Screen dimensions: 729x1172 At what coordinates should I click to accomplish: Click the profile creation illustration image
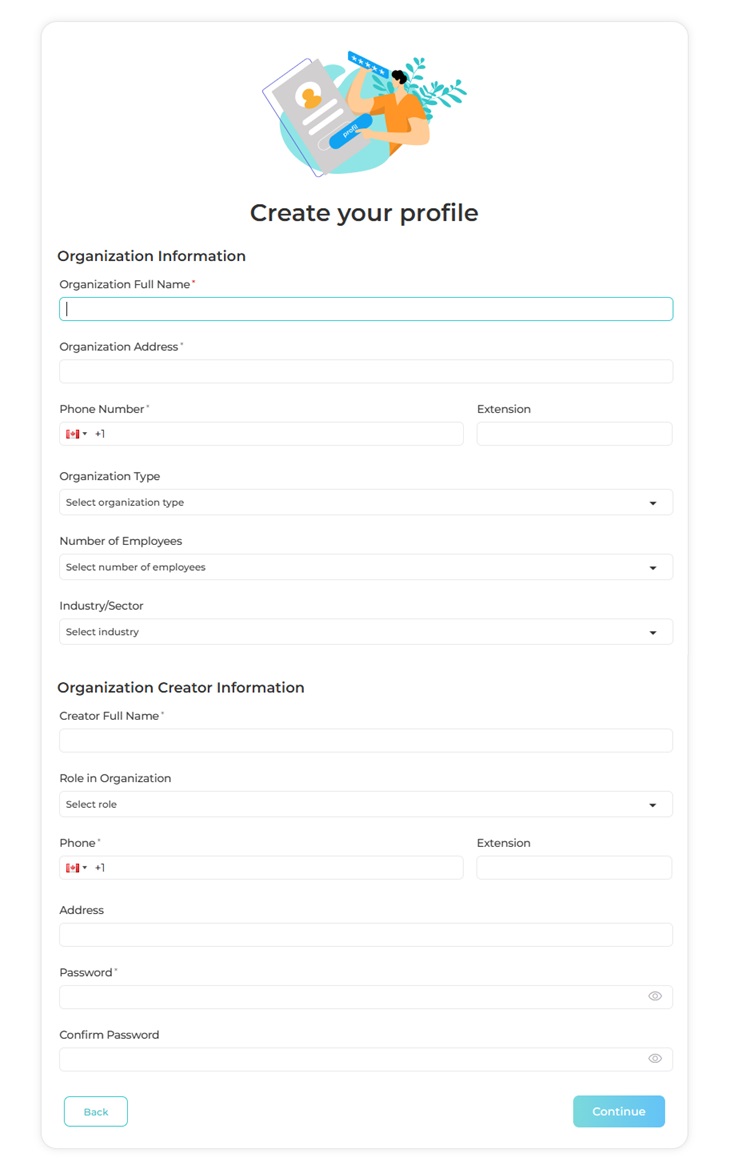pos(364,113)
